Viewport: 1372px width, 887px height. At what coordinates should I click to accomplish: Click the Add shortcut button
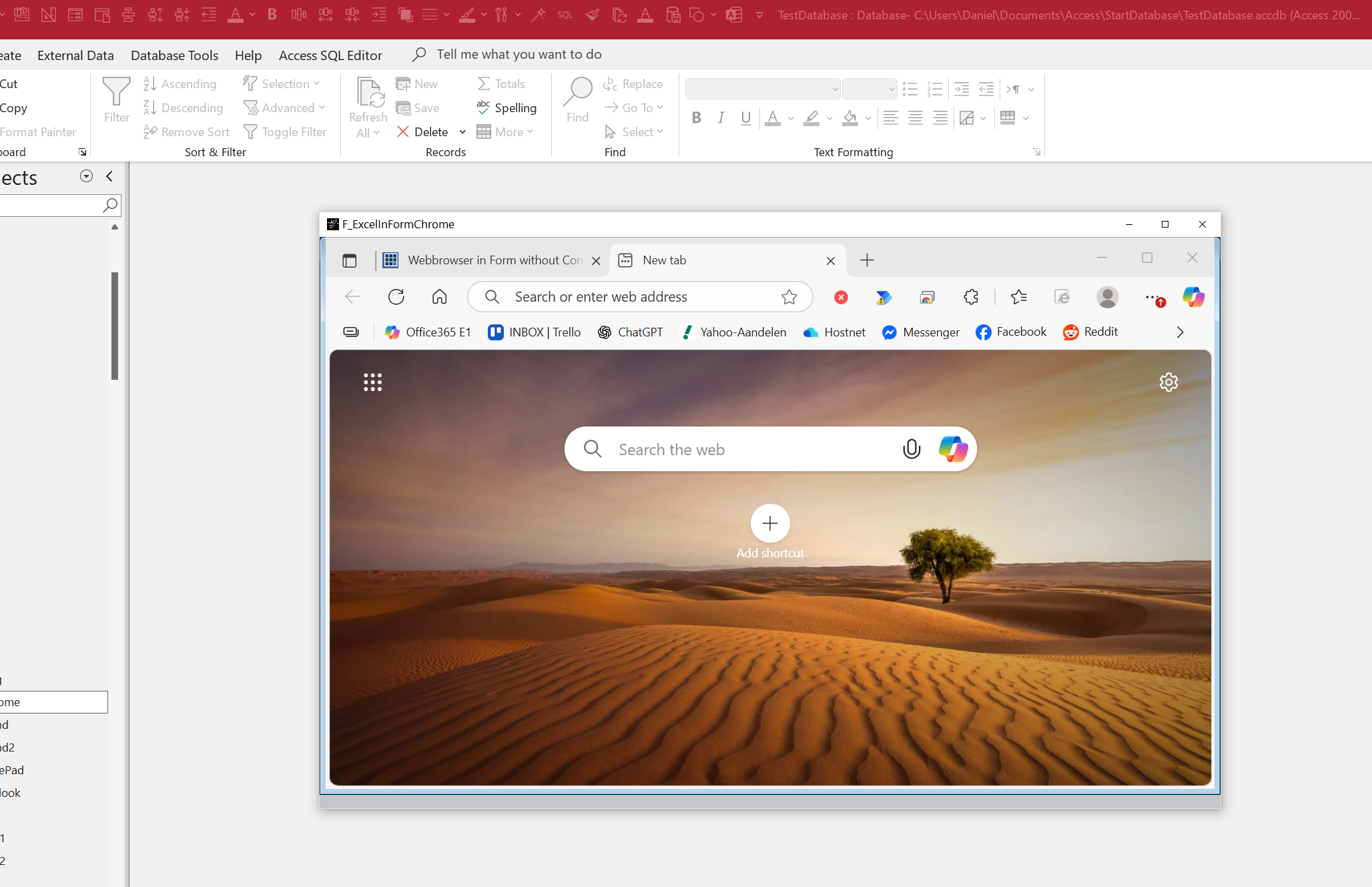pyautogui.click(x=770, y=524)
